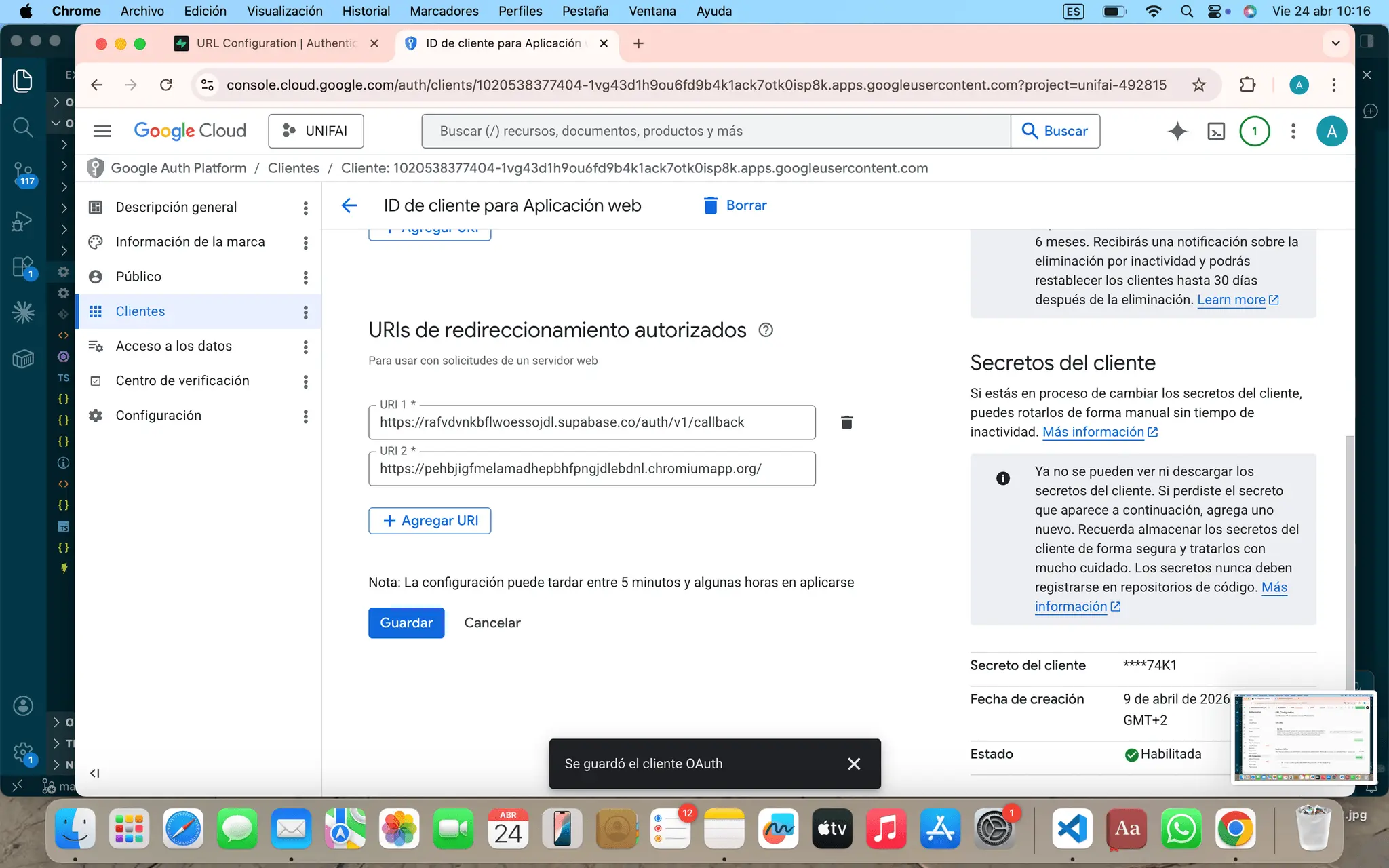
Task: Open VS Code Run and Debug icon
Action: 23,220
